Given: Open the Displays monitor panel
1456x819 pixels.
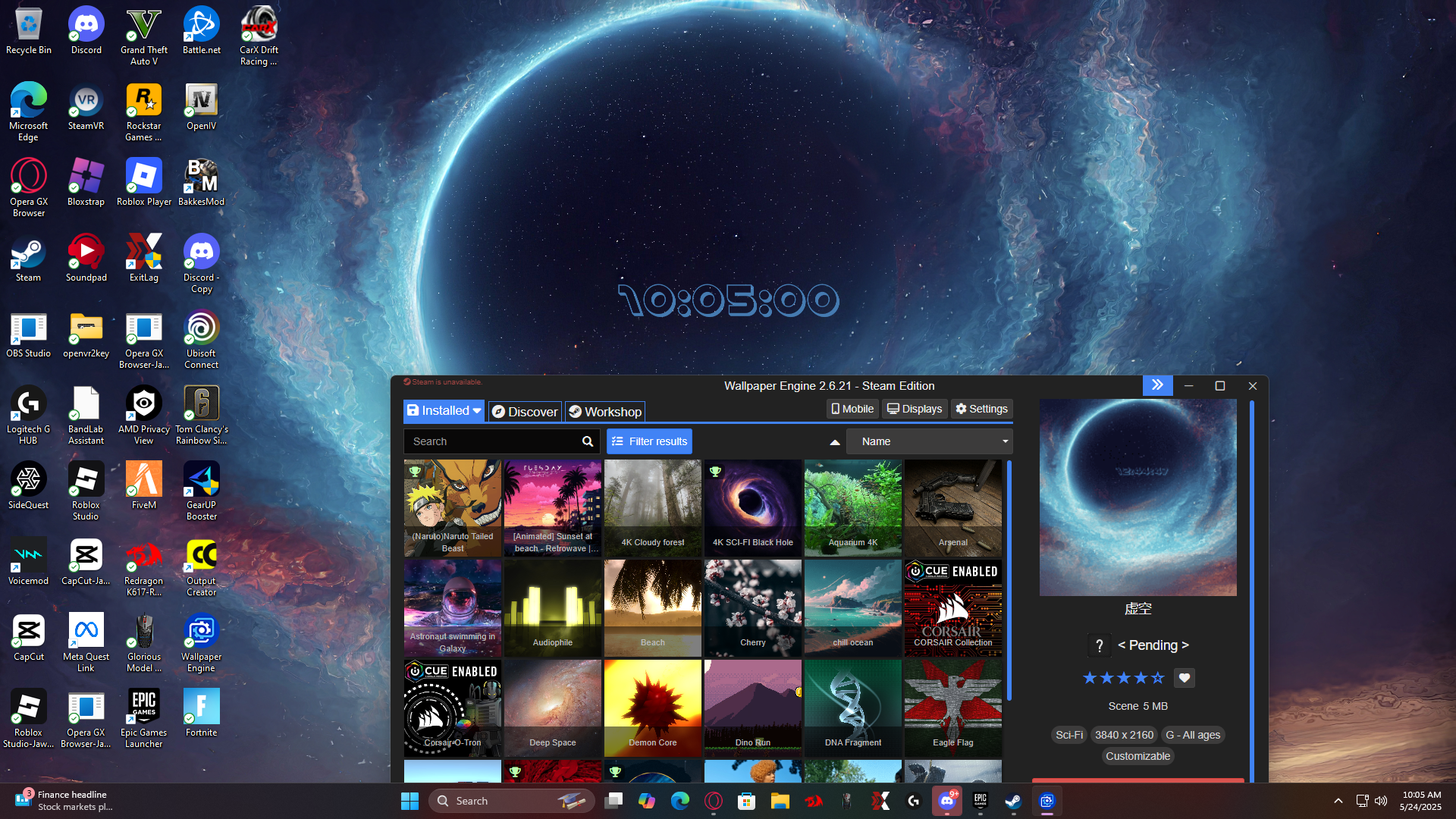Looking at the screenshot, I should [915, 409].
